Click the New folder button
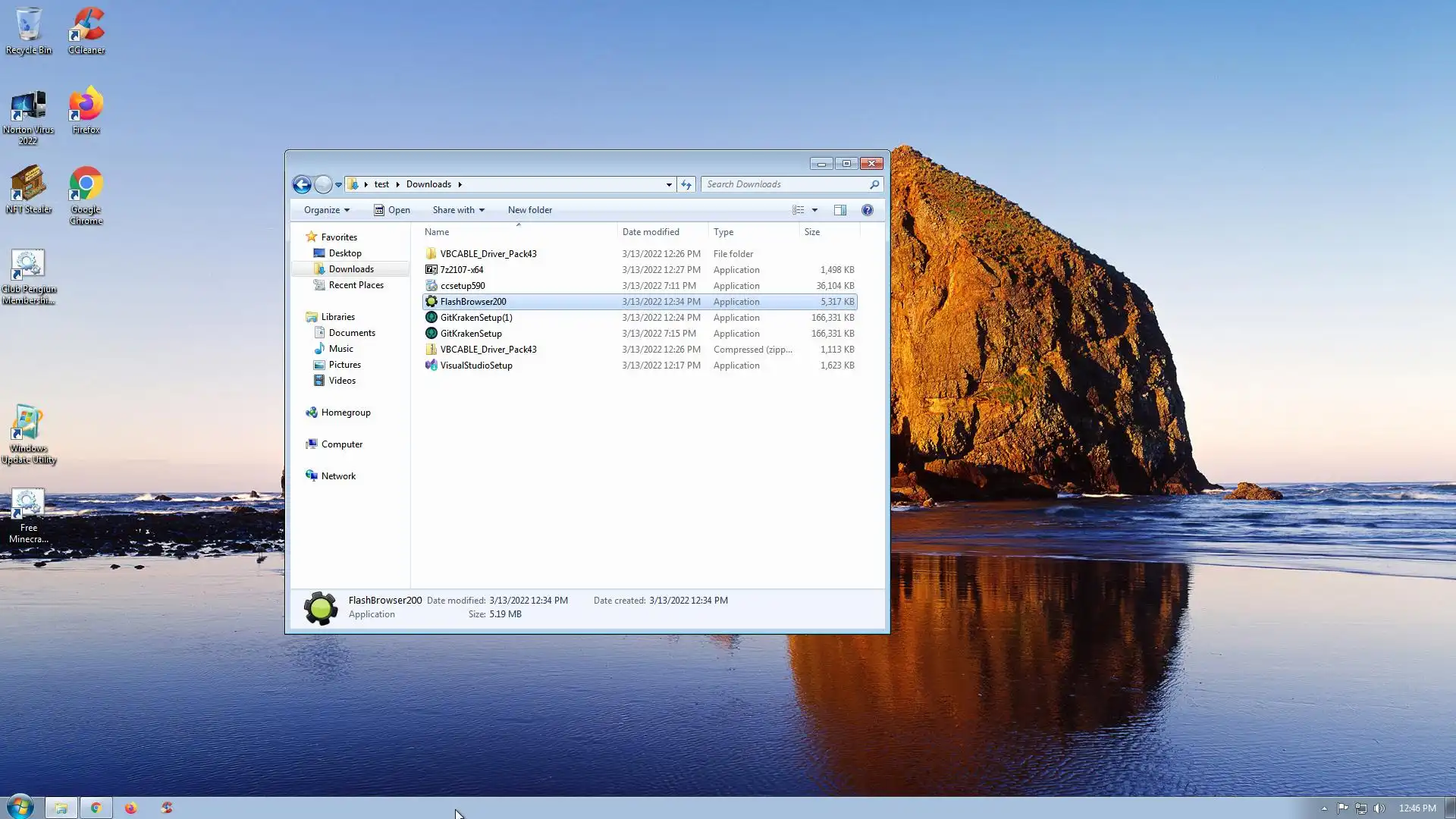Image resolution: width=1456 pixels, height=819 pixels. pos(530,210)
